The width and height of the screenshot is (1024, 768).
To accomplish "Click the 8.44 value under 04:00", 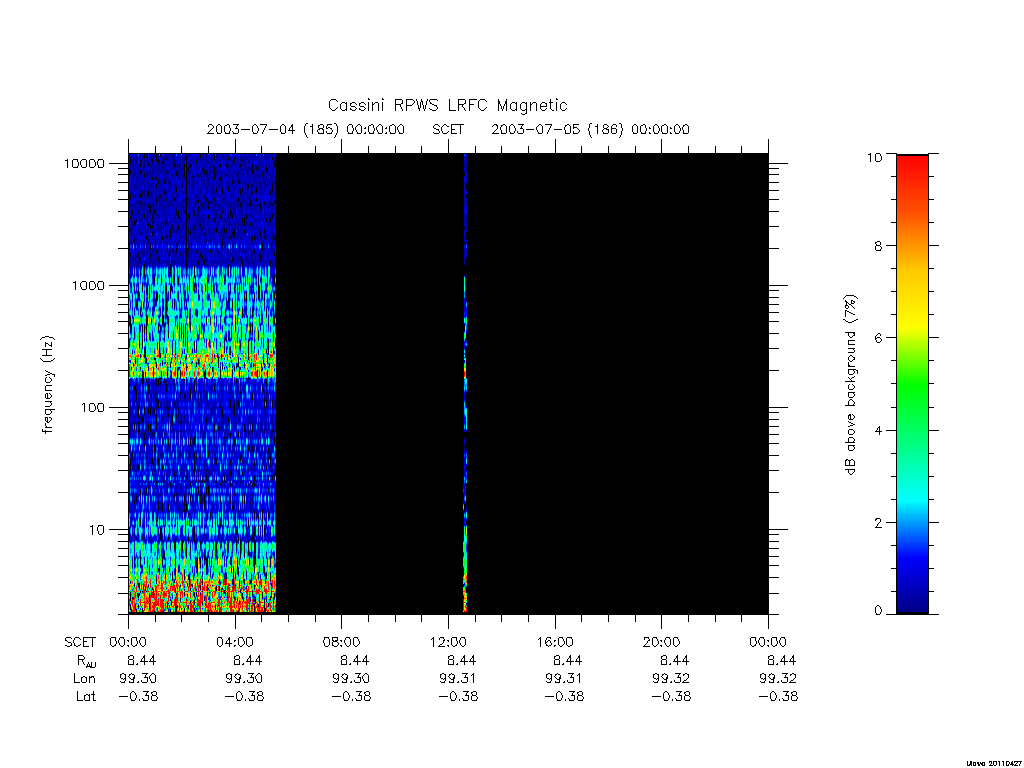I will (248, 660).
